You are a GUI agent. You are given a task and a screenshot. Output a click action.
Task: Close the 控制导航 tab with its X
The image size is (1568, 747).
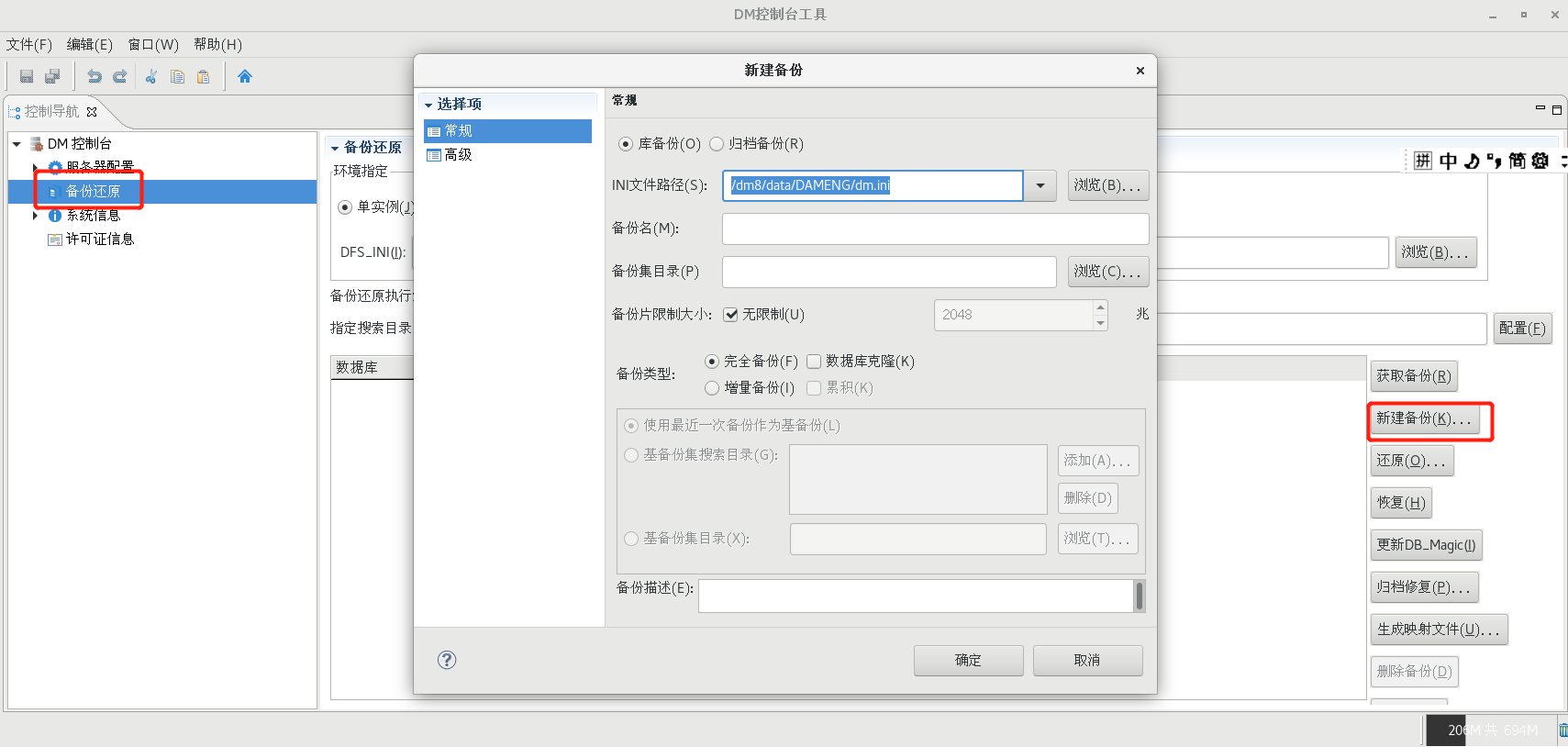(x=92, y=112)
